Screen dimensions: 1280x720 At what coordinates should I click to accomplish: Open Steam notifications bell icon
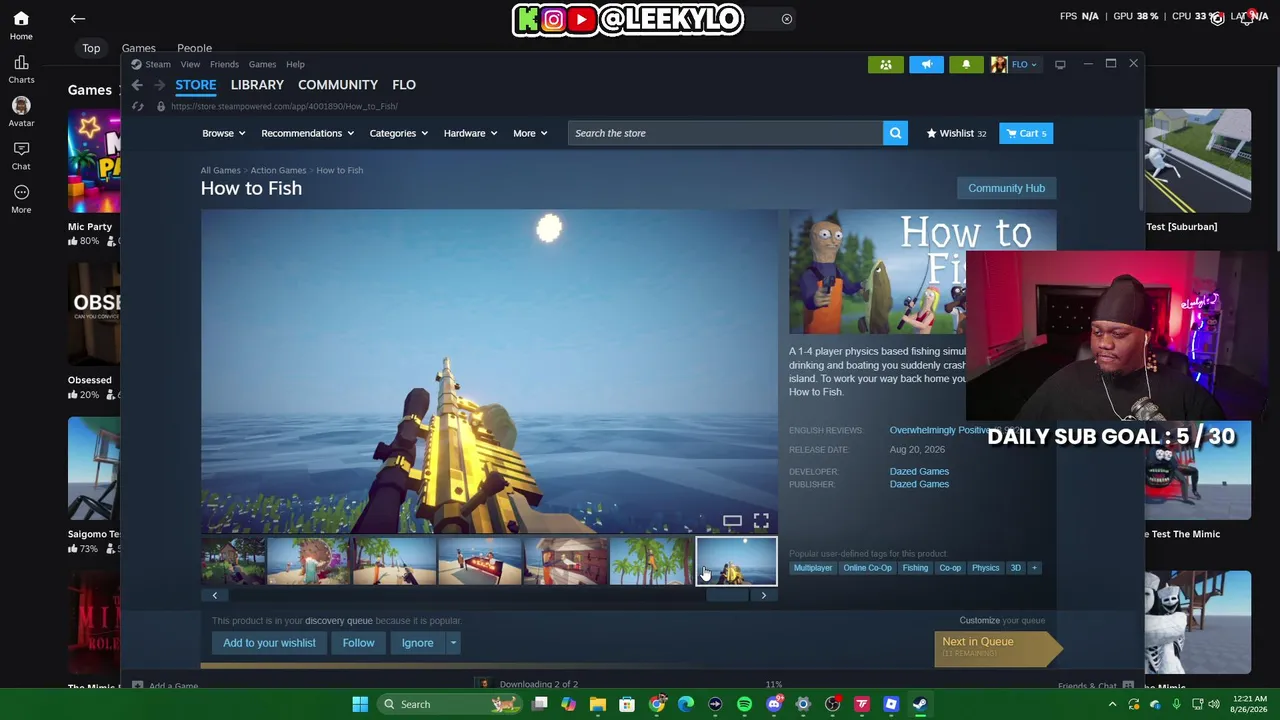(x=966, y=65)
